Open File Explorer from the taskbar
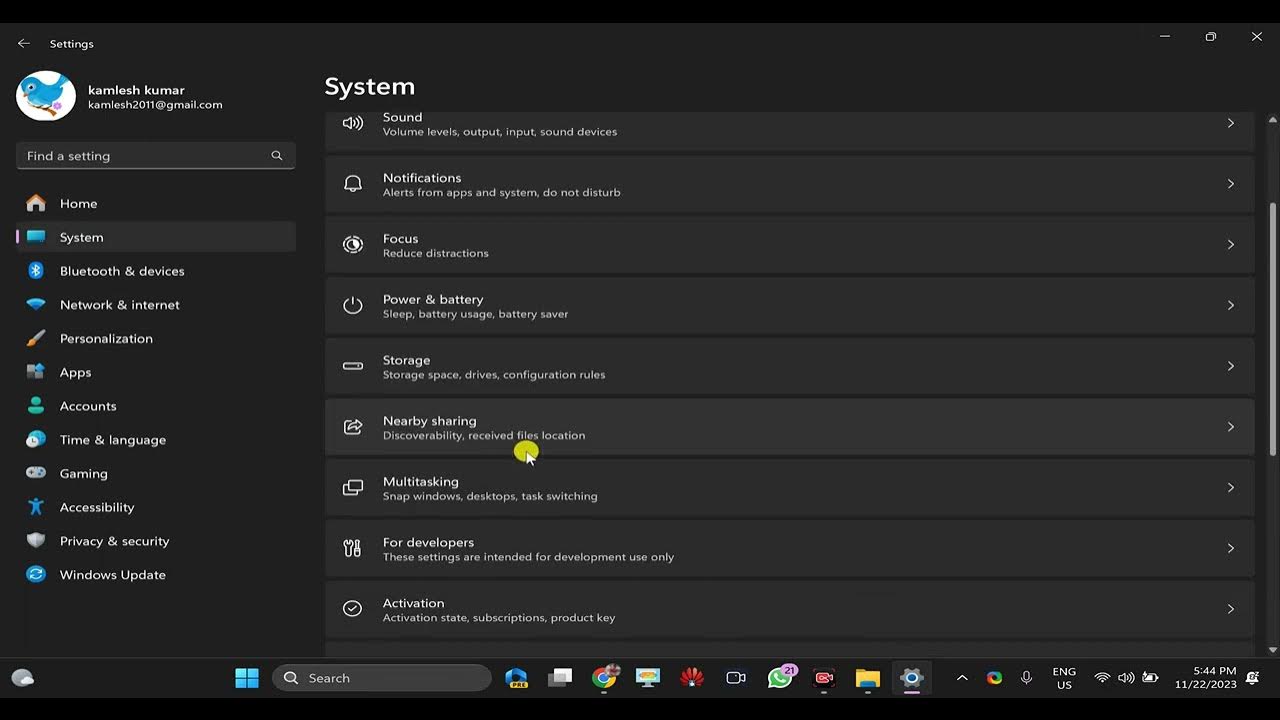 (867, 678)
